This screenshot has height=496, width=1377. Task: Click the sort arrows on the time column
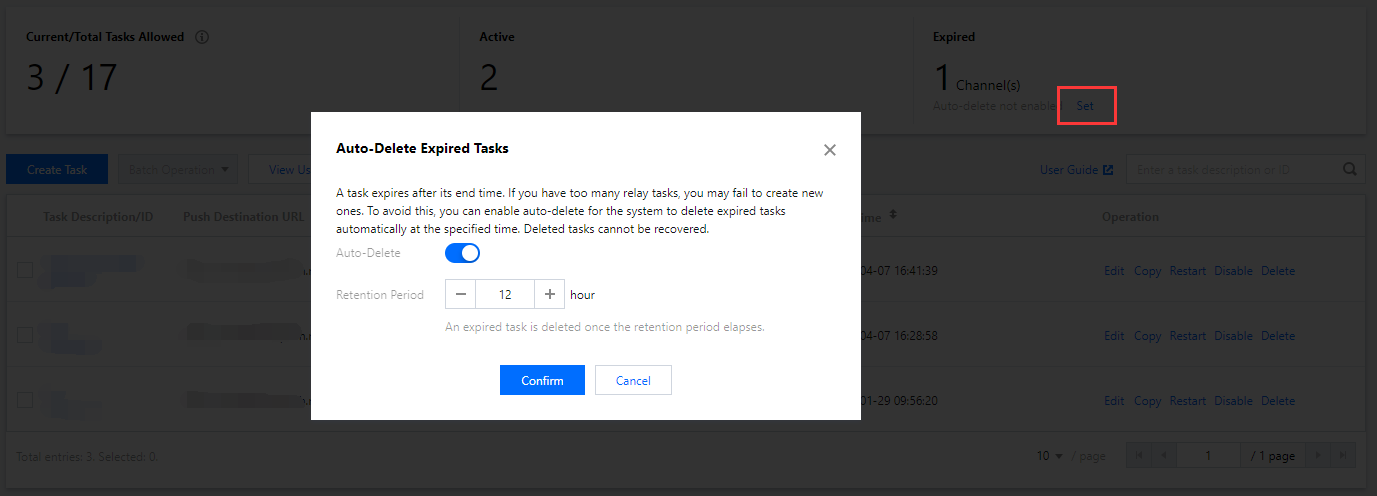pyautogui.click(x=893, y=215)
